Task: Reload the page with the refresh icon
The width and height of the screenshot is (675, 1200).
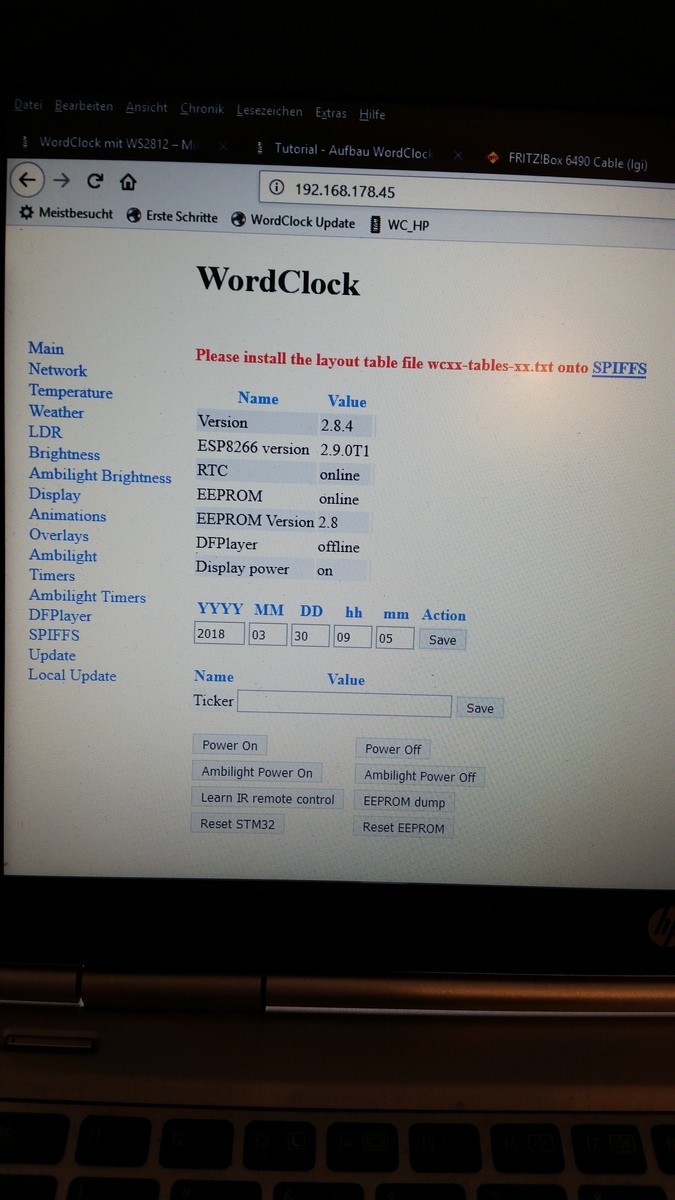Action: pyautogui.click(x=95, y=181)
